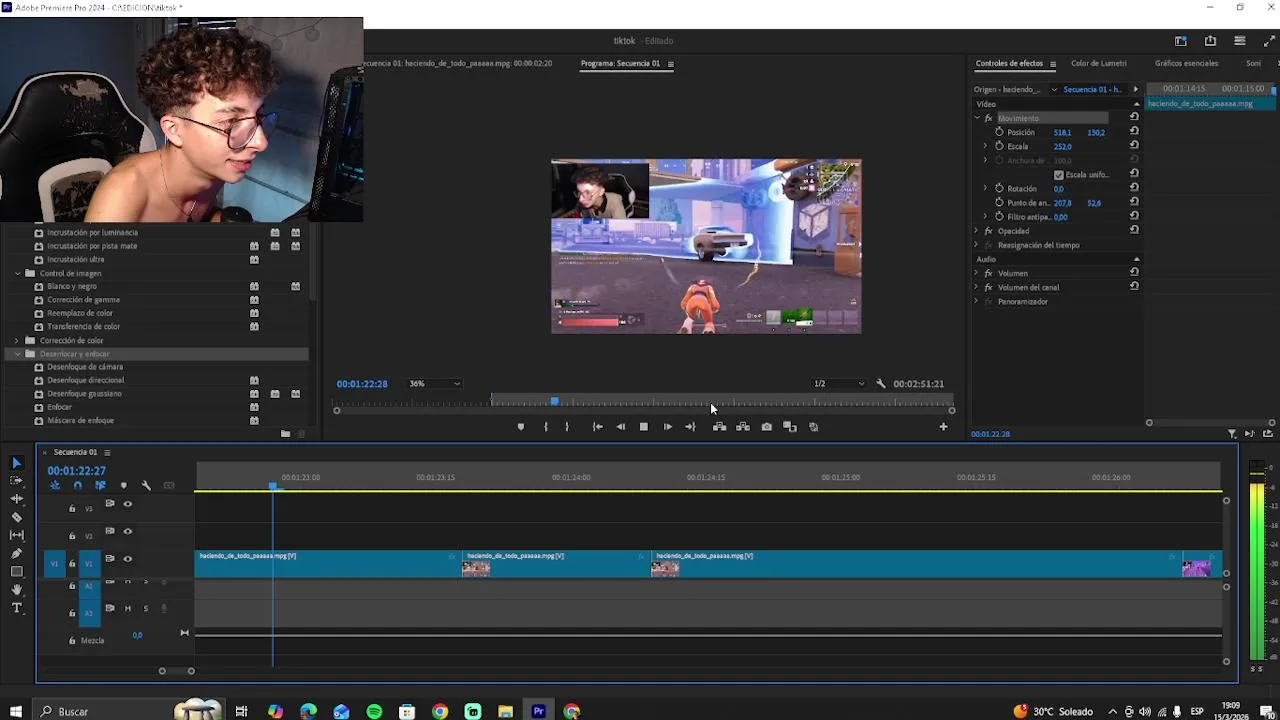Open Controles de efectos panel menu

(x=1052, y=64)
